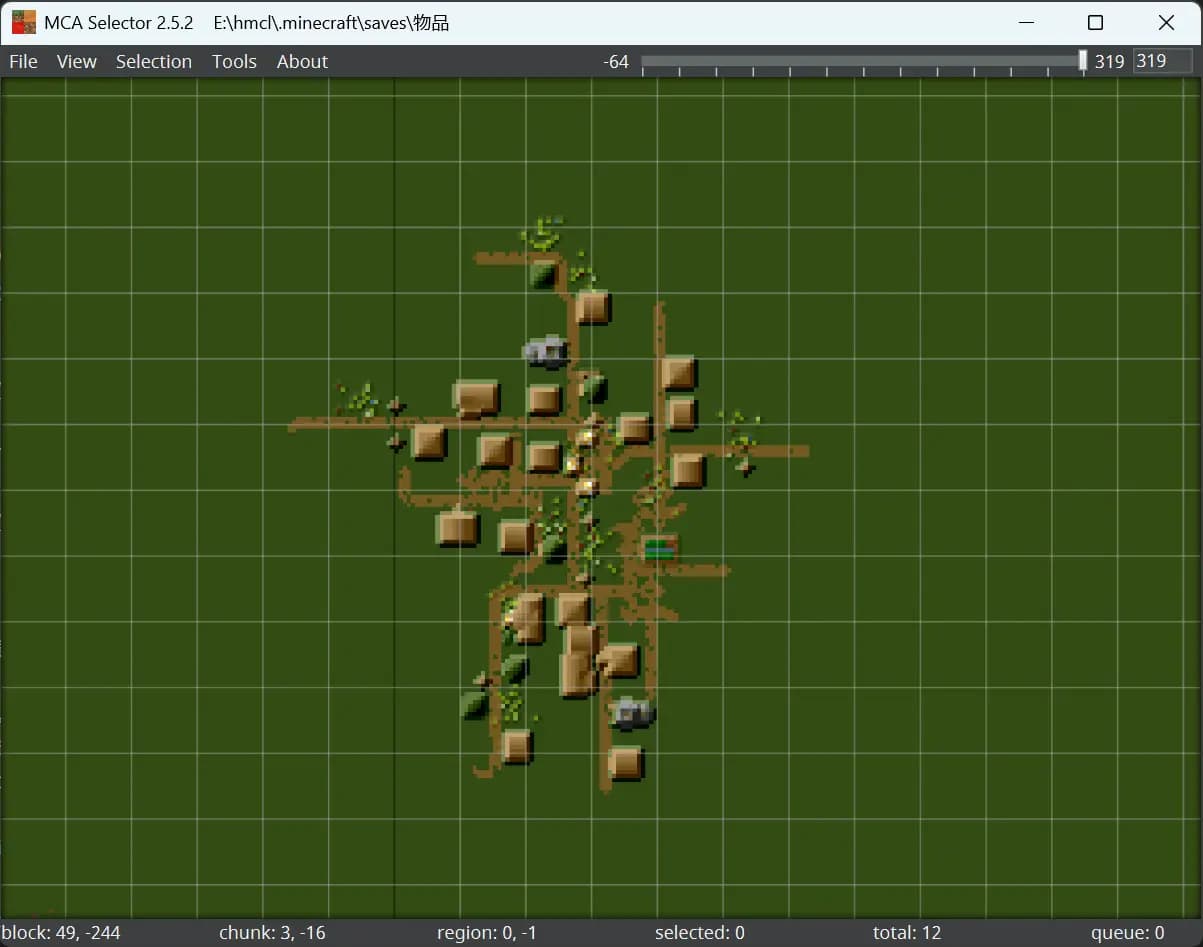This screenshot has height=947, width=1203.
Task: Close the MCA Selector window
Action: 1166,22
